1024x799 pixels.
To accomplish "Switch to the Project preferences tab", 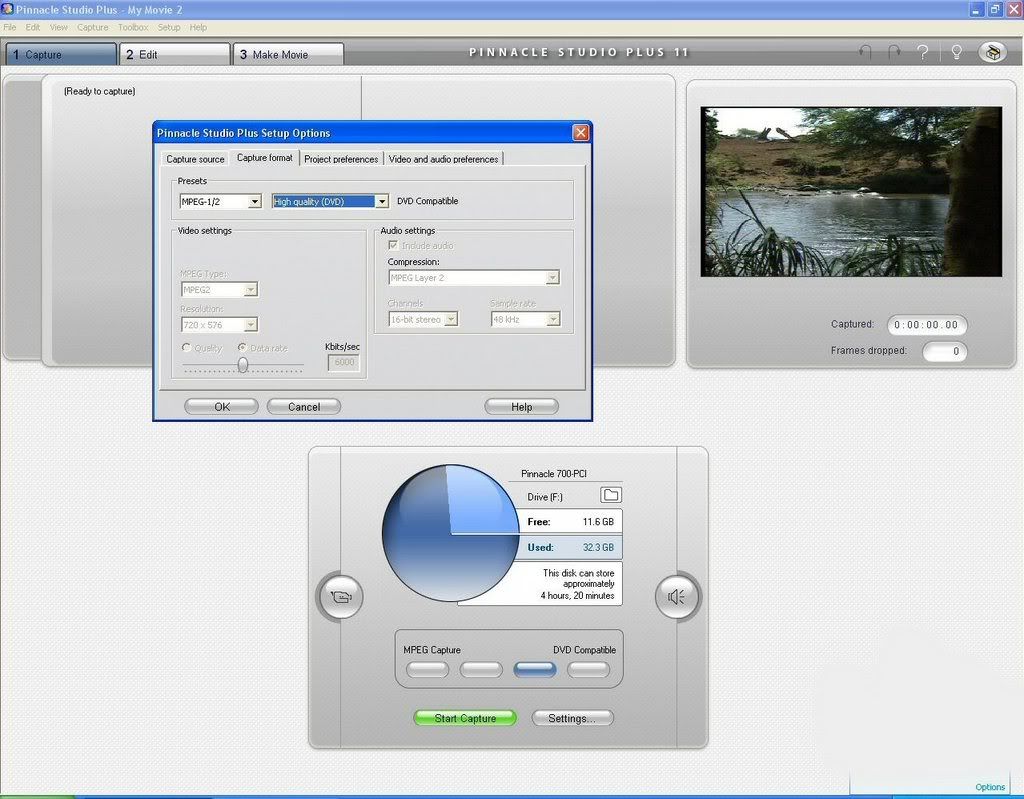I will tap(341, 159).
